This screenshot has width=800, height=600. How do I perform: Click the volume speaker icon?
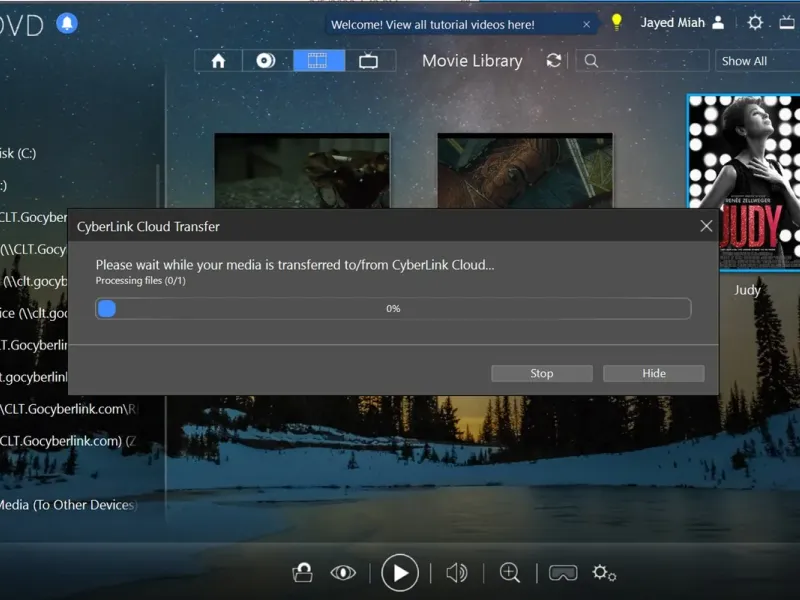(457, 573)
